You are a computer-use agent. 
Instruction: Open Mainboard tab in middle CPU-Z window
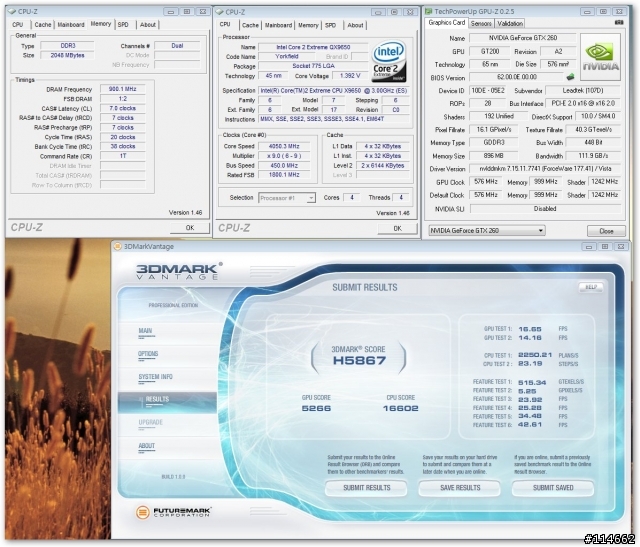pyautogui.click(x=278, y=25)
